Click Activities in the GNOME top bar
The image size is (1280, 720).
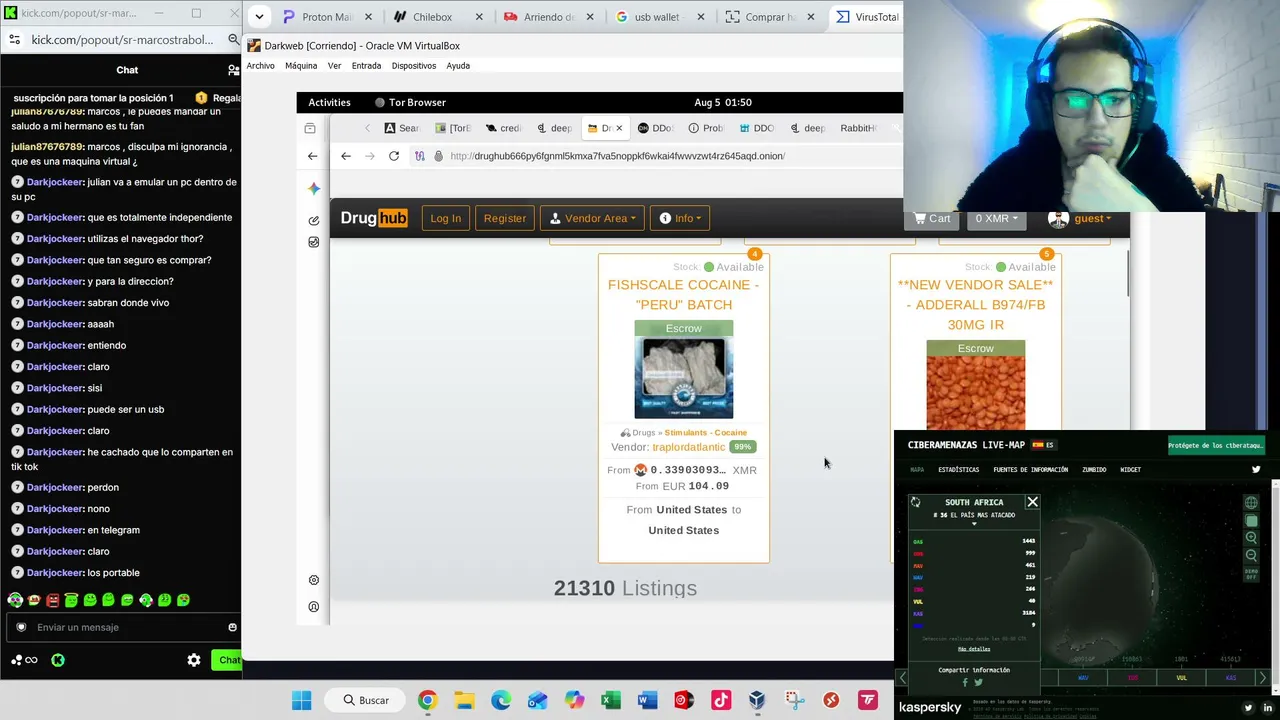click(x=329, y=102)
